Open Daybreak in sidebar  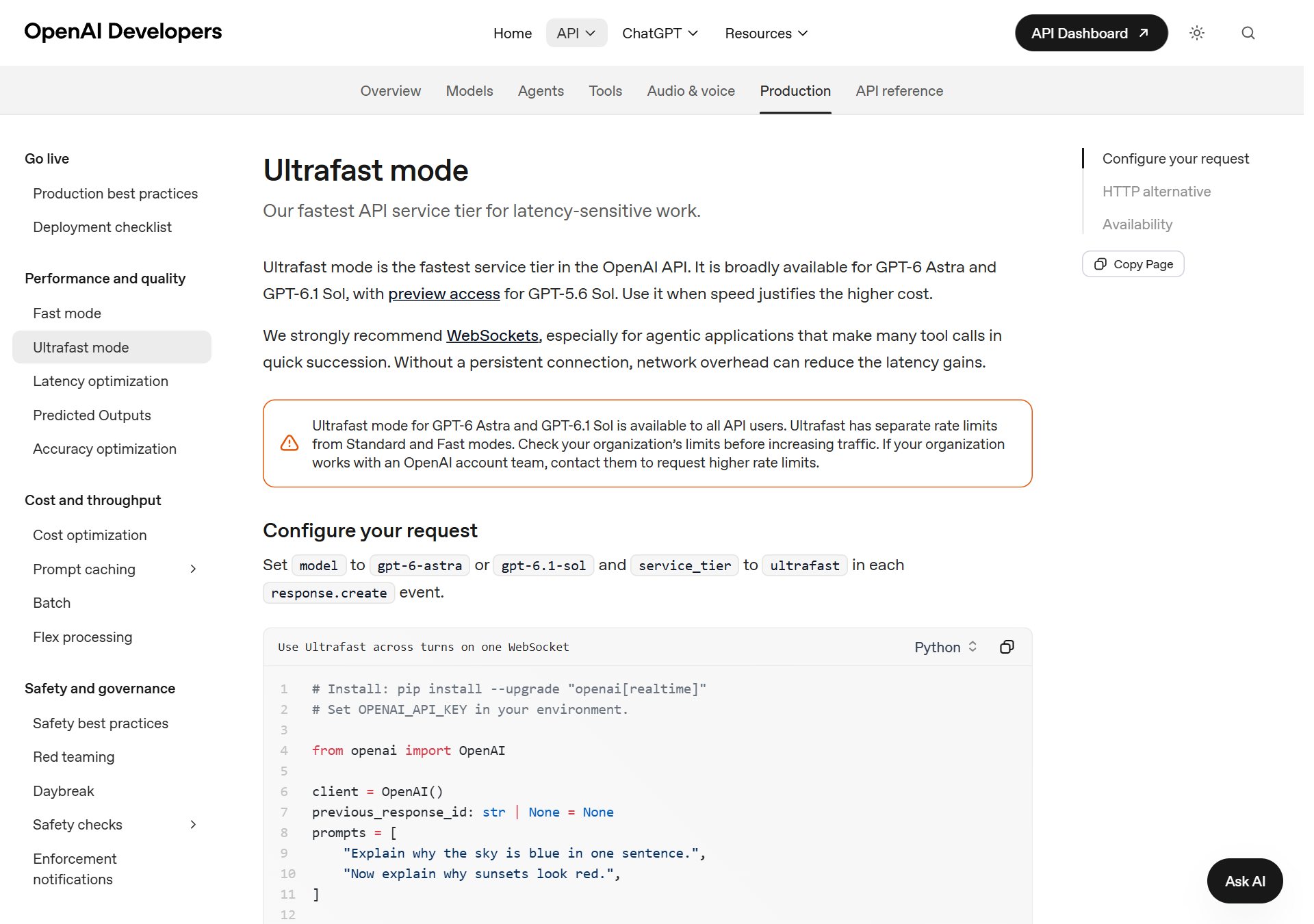(64, 791)
